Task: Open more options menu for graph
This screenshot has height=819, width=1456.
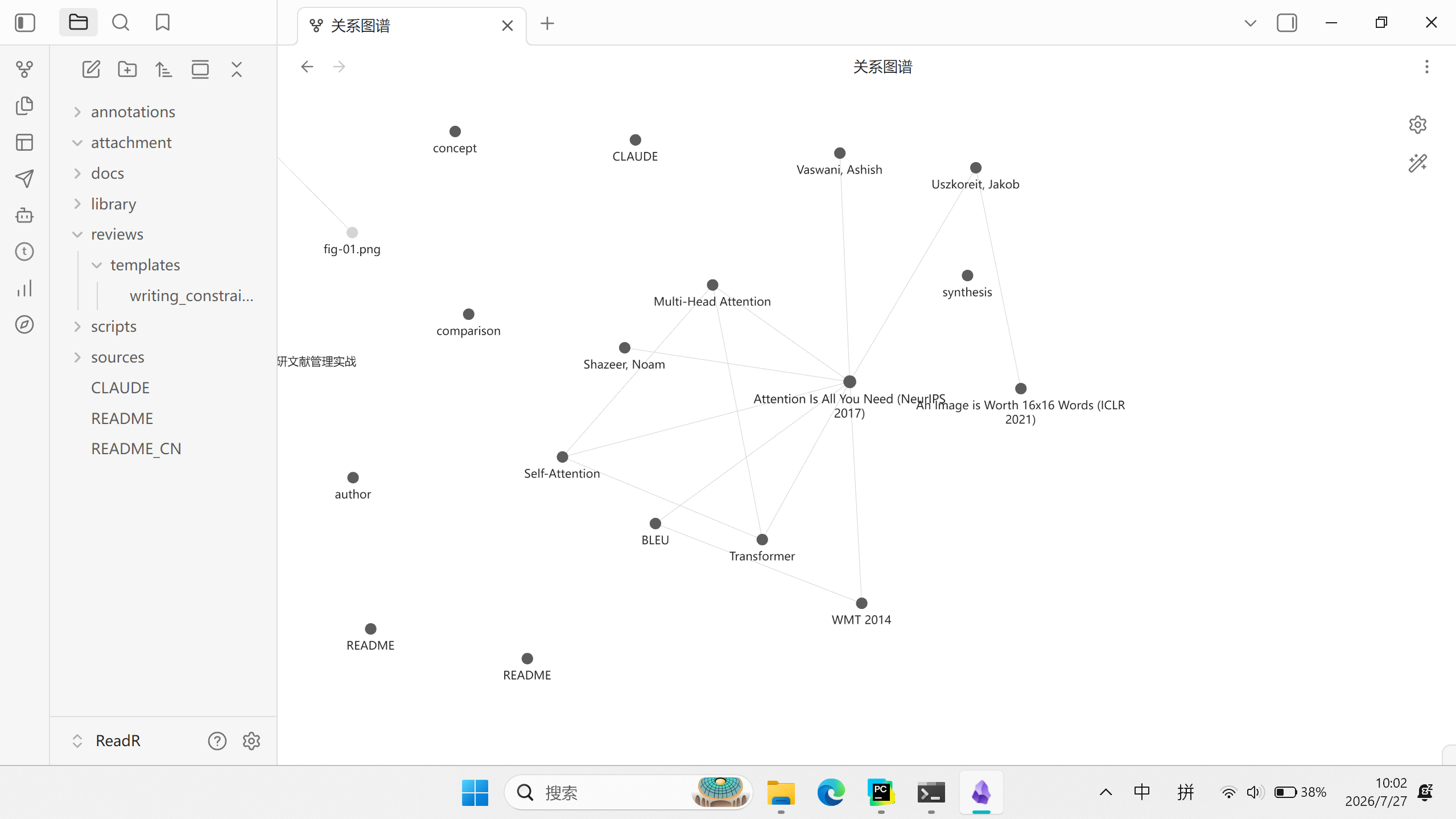Action: pyautogui.click(x=1426, y=67)
